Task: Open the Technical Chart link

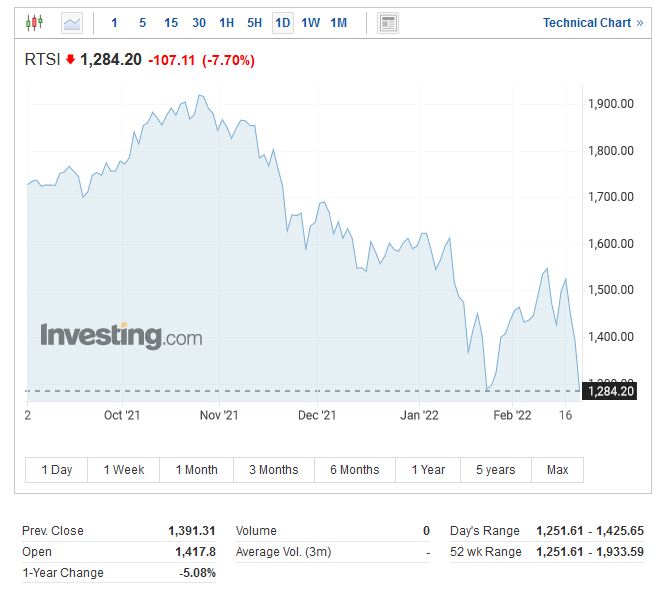Action: pyautogui.click(x=593, y=22)
